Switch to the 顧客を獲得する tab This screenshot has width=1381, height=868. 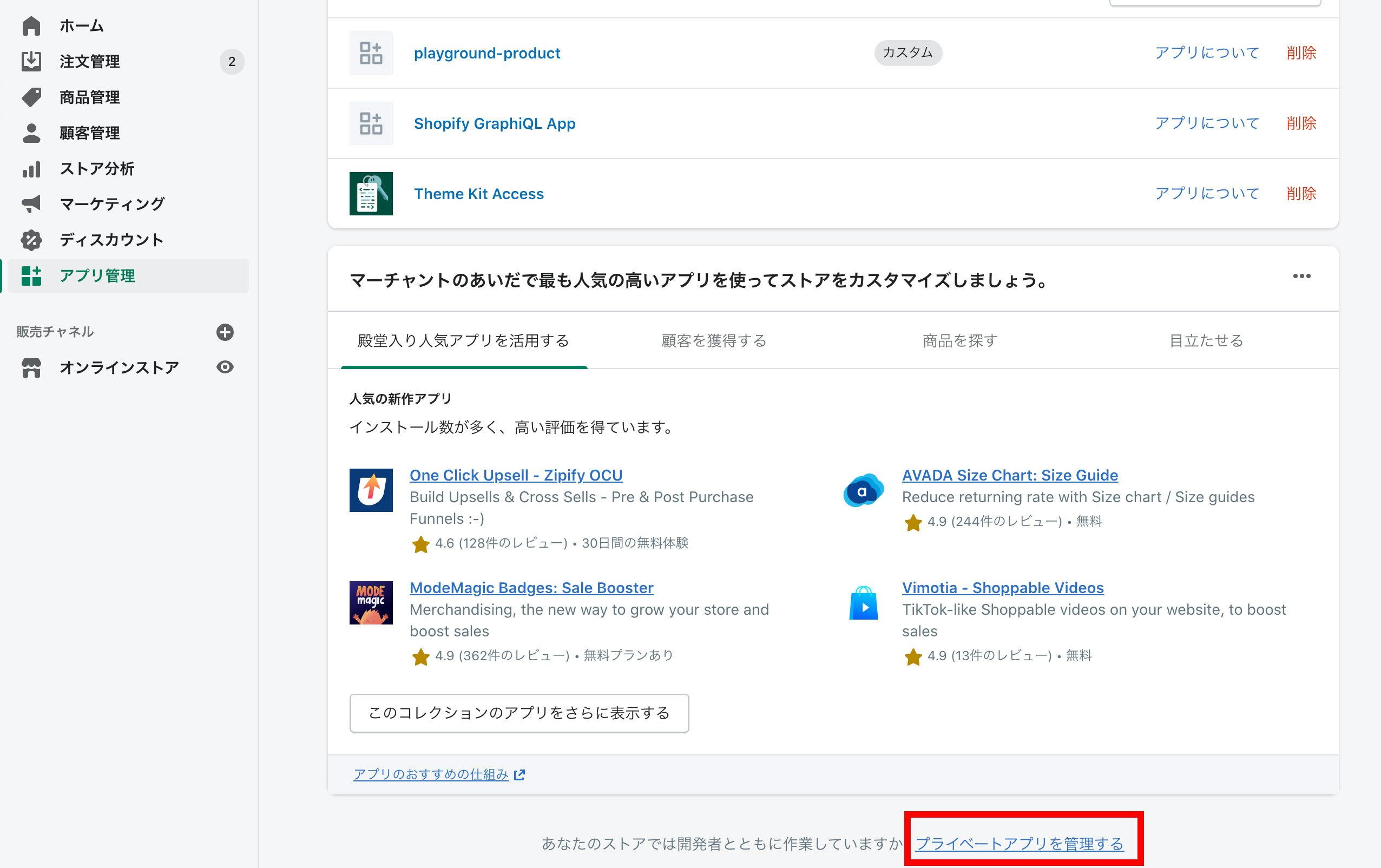pos(713,341)
